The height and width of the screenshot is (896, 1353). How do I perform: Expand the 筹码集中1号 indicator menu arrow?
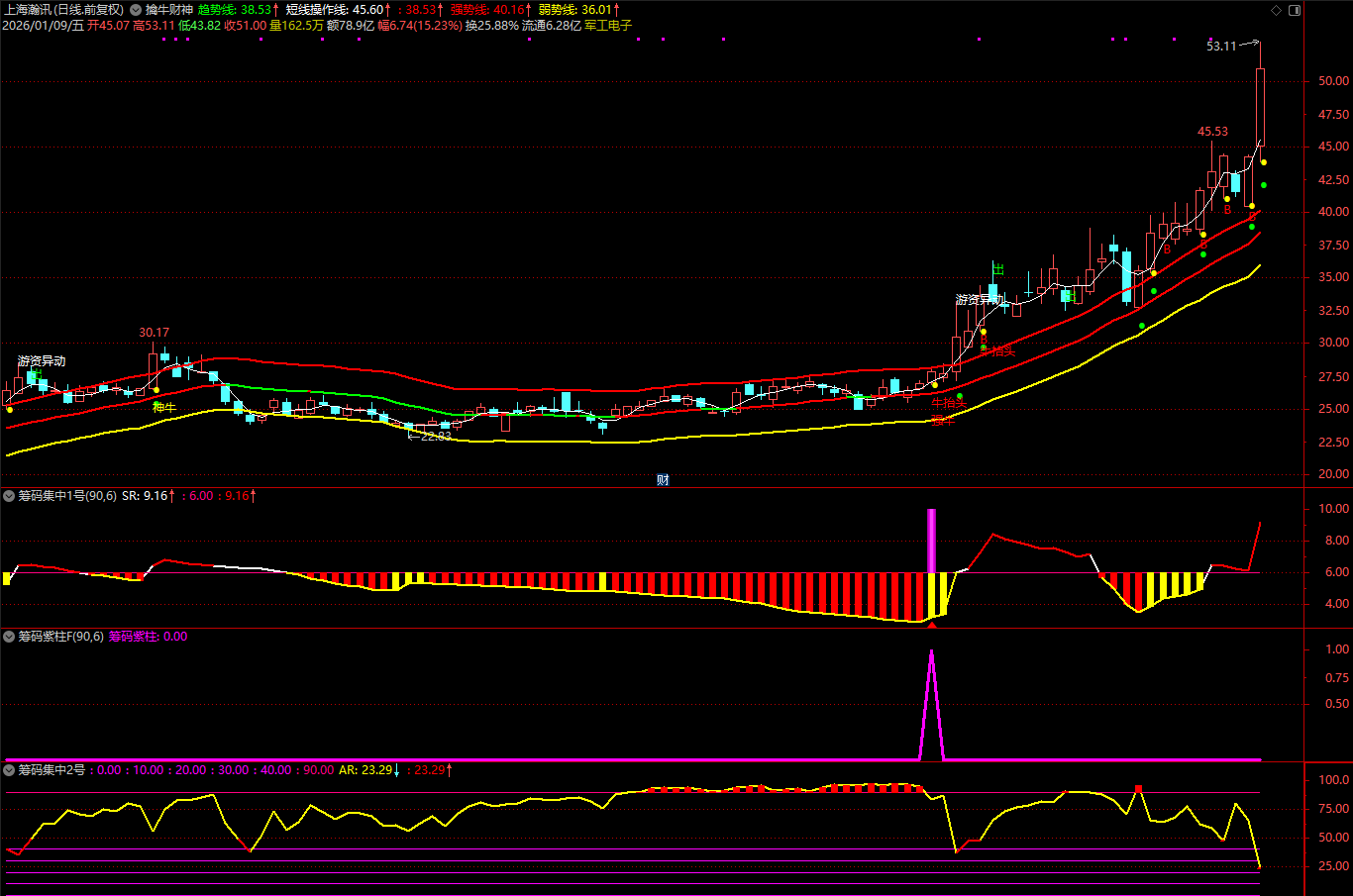tap(9, 496)
